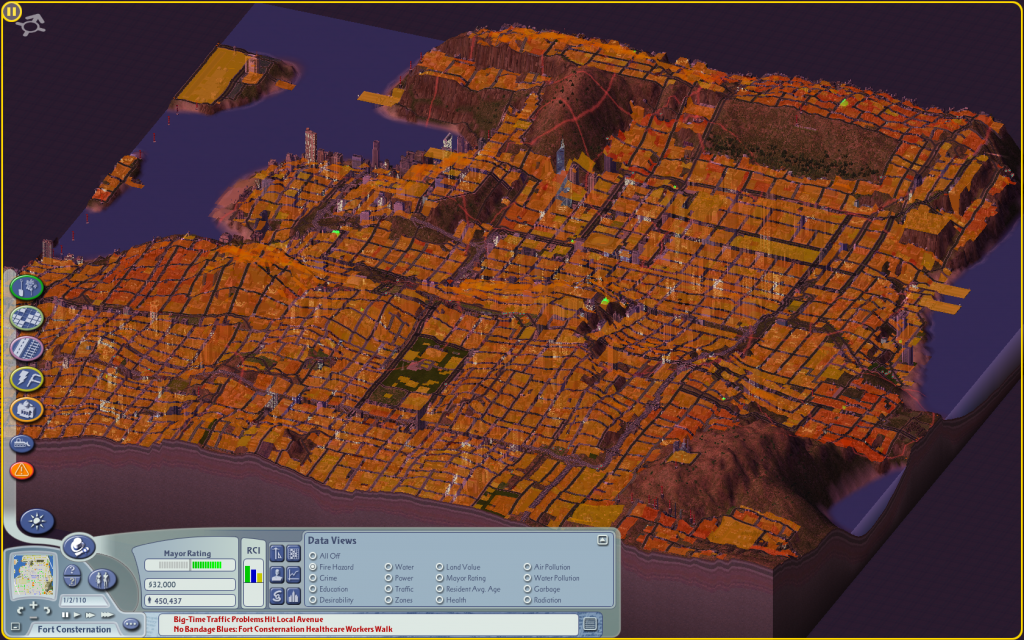The image size is (1024, 640).
Task: Open the My Sim mode people icon
Action: pyautogui.click(x=103, y=579)
